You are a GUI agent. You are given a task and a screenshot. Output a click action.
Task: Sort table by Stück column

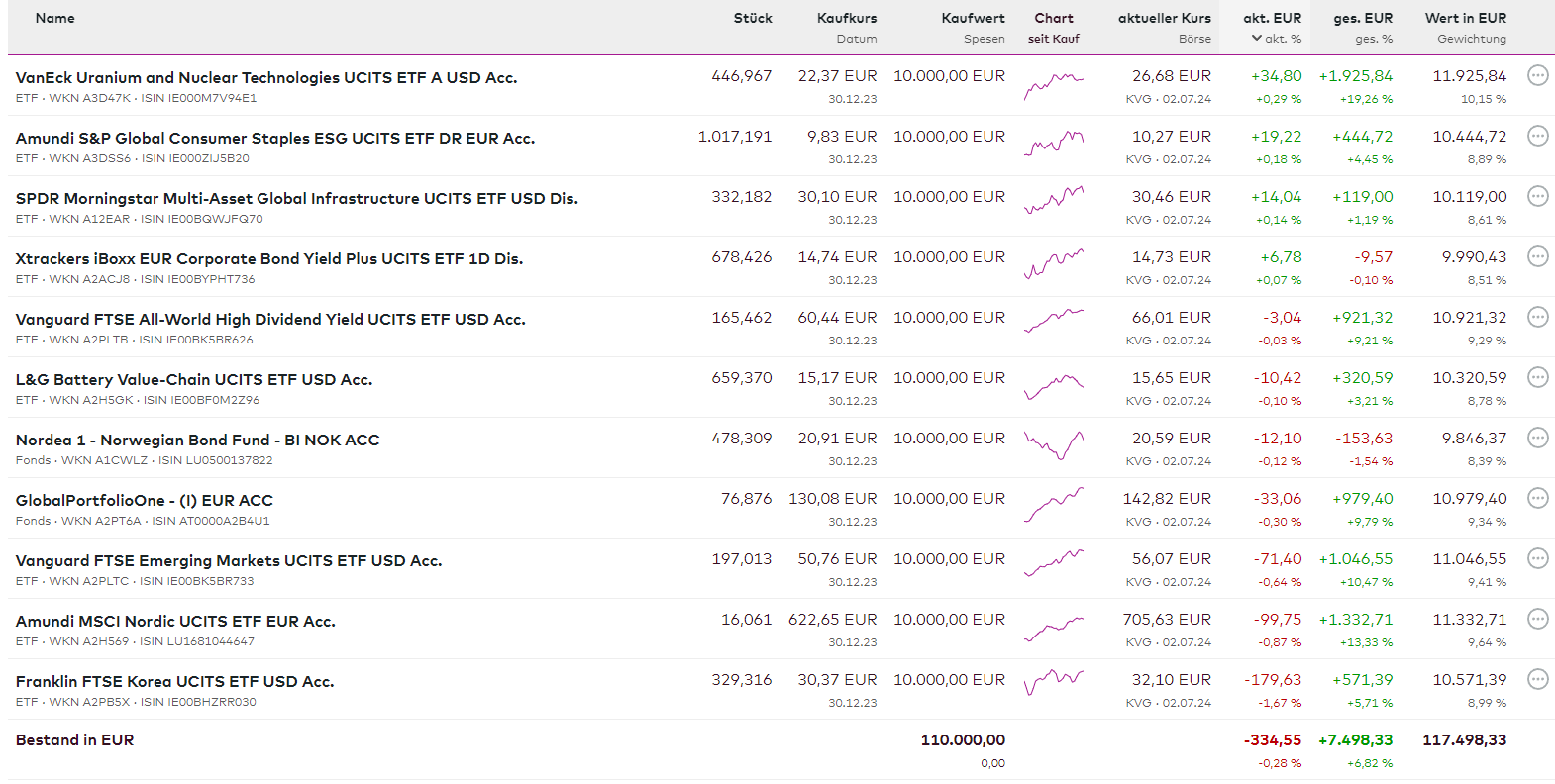752,18
